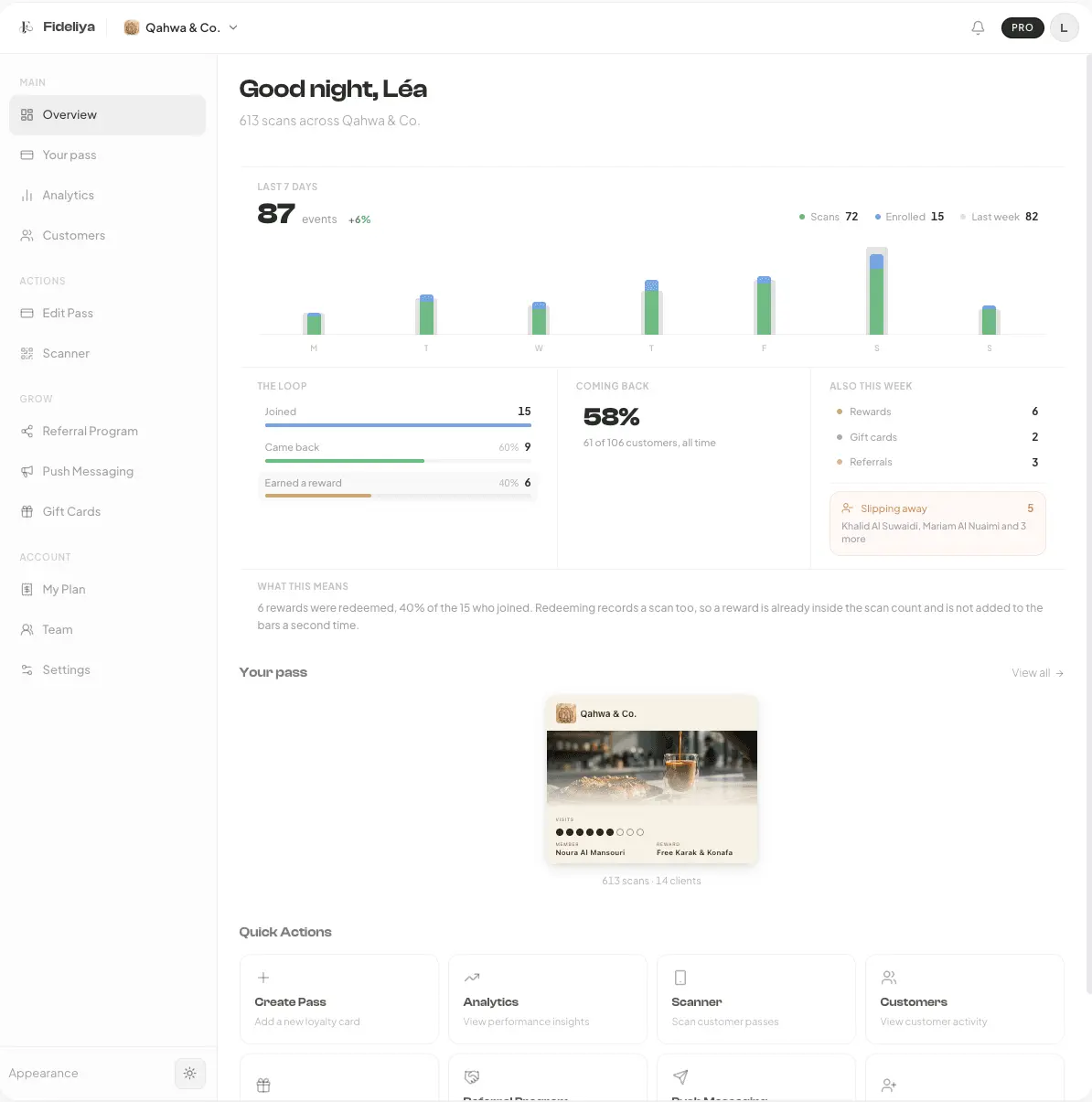Viewport: 1092px width, 1102px height.
Task: Open the user avatar L menu
Action: point(1064,27)
